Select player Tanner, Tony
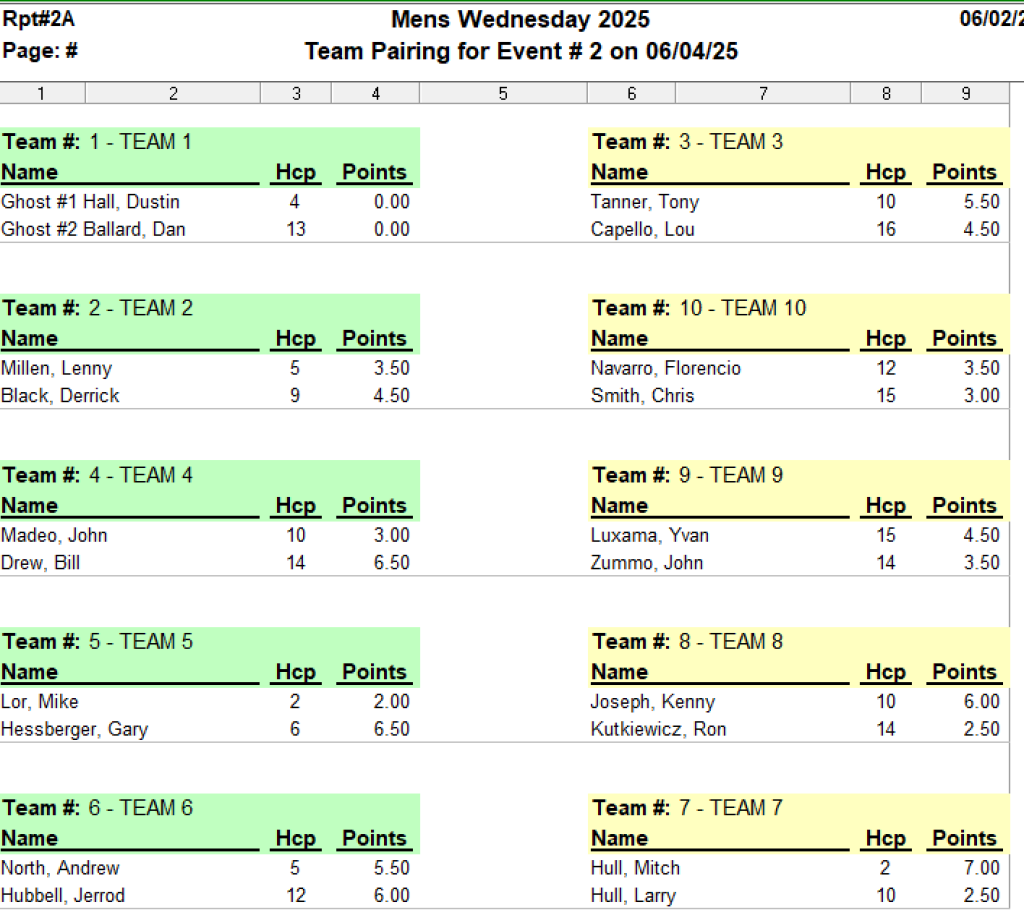This screenshot has width=1024, height=923. point(645,202)
